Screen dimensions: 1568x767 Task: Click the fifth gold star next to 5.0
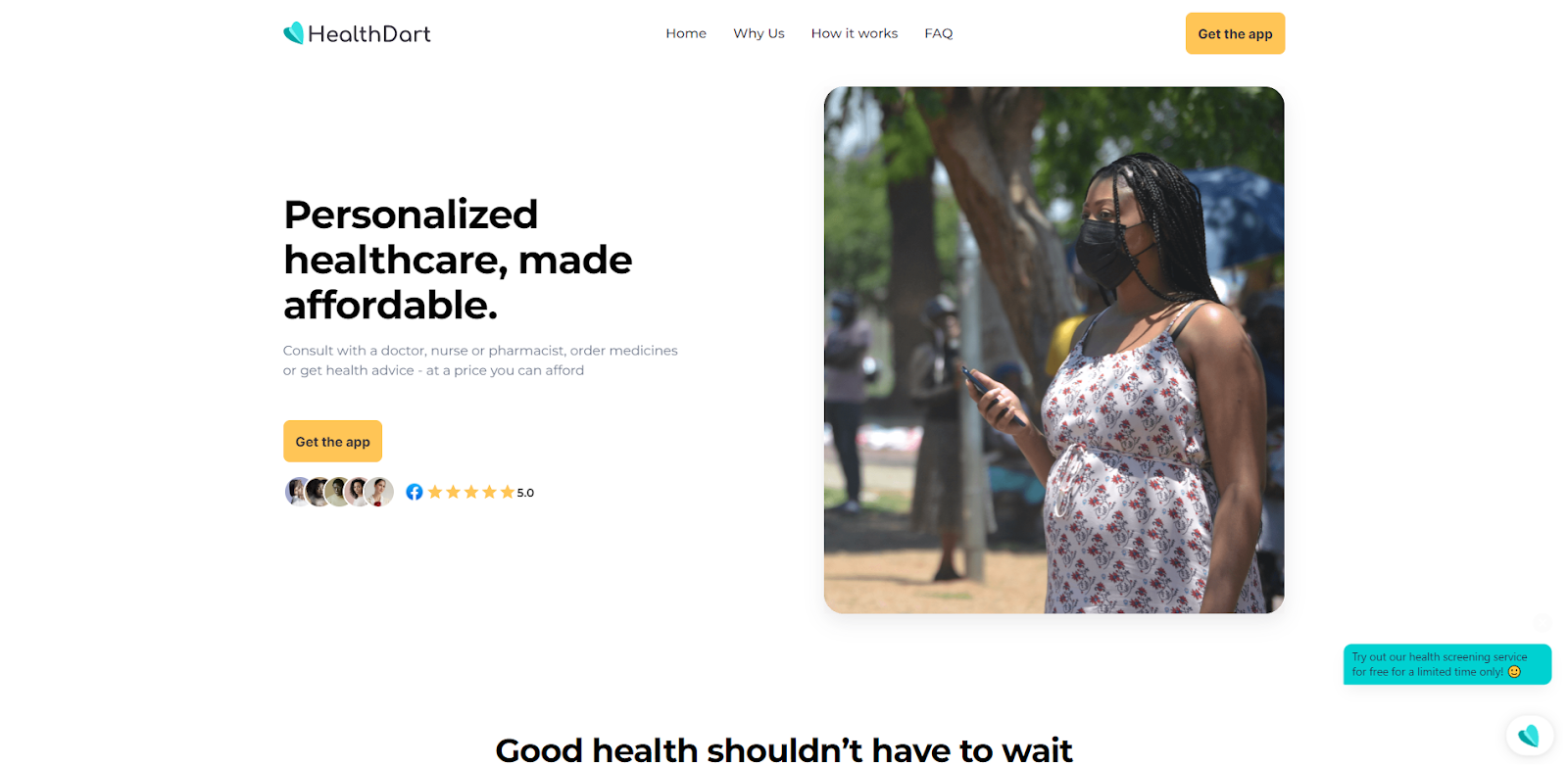tap(507, 492)
